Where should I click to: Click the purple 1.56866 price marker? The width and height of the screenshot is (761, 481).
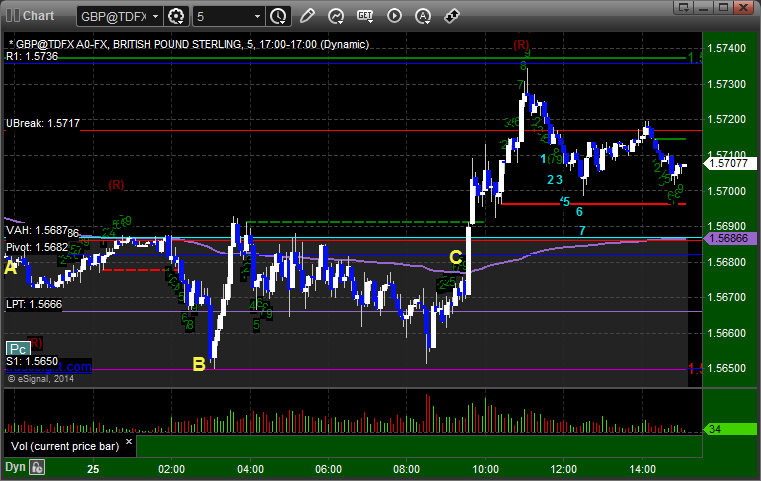pyautogui.click(x=729, y=238)
